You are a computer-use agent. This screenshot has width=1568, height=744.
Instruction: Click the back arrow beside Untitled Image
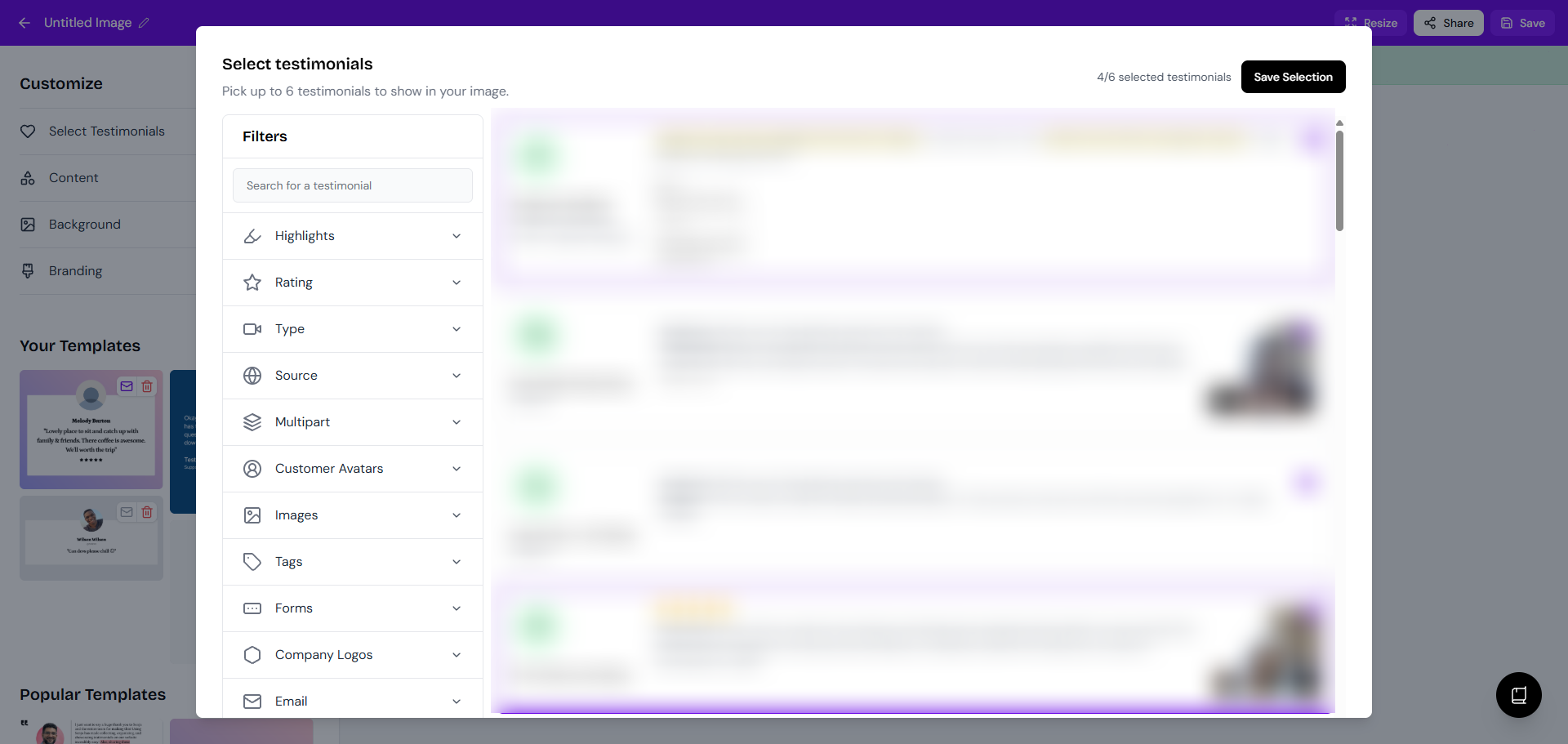click(x=24, y=23)
